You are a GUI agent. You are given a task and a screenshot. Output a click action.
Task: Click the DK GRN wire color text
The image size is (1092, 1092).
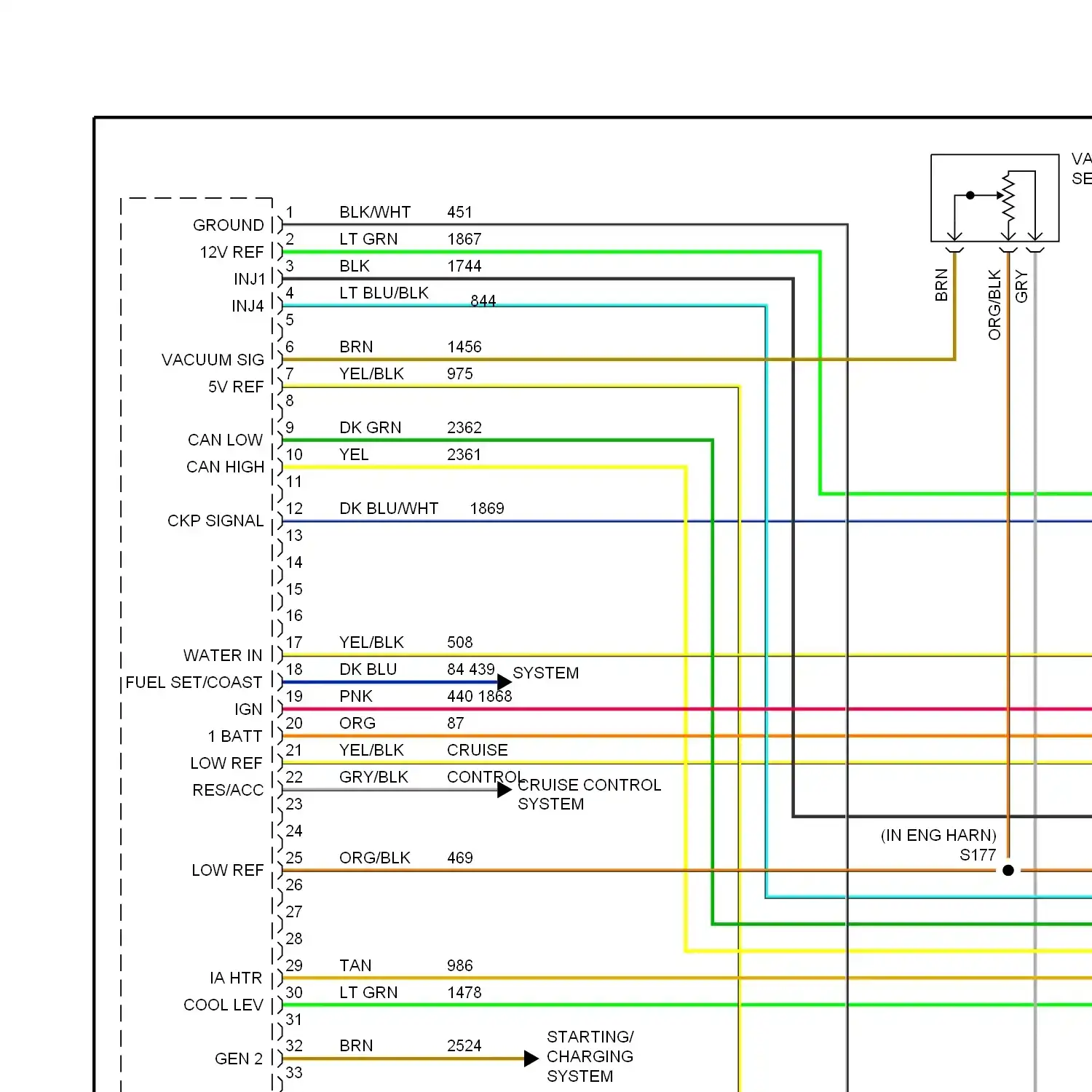(370, 427)
